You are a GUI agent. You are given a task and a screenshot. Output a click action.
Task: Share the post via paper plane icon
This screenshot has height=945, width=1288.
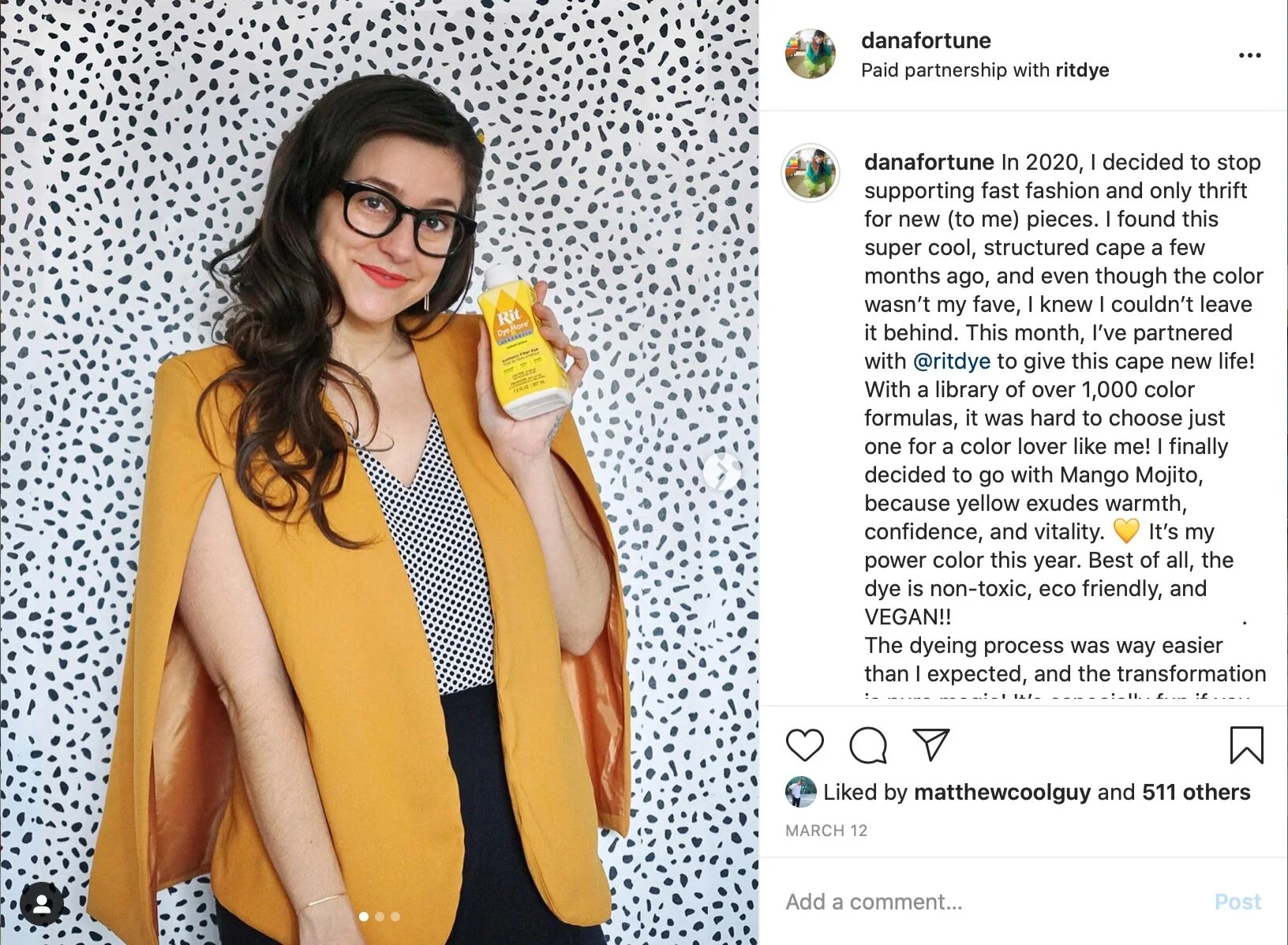click(930, 744)
